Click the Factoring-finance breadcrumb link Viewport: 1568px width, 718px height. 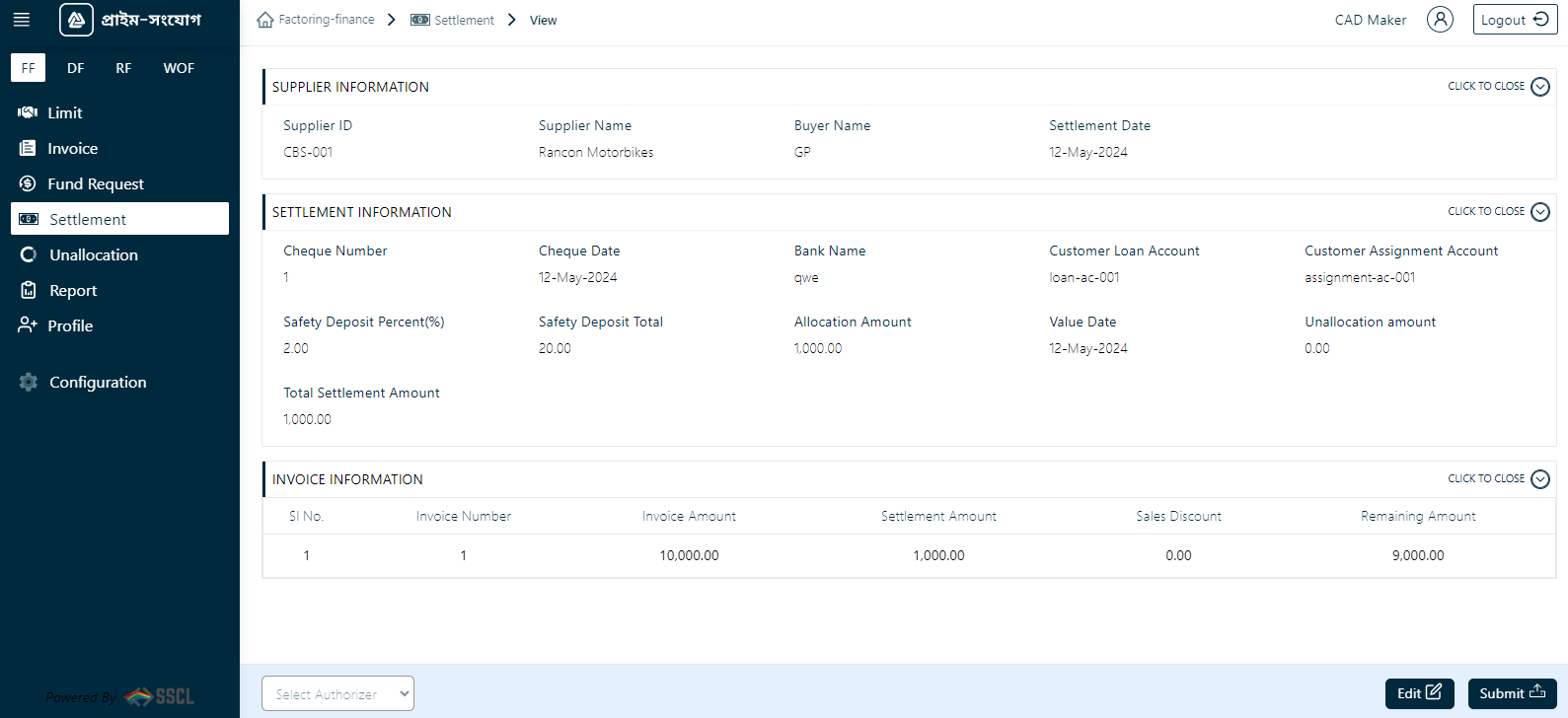click(x=327, y=20)
